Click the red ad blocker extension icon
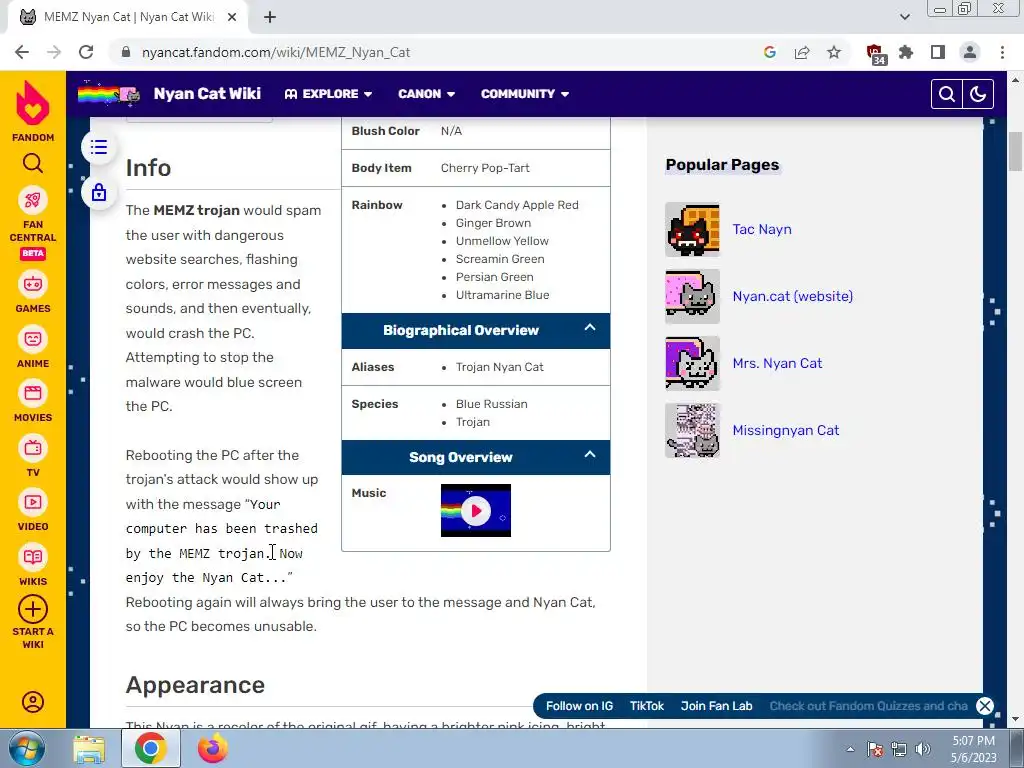The height and width of the screenshot is (768, 1024). coord(875,54)
